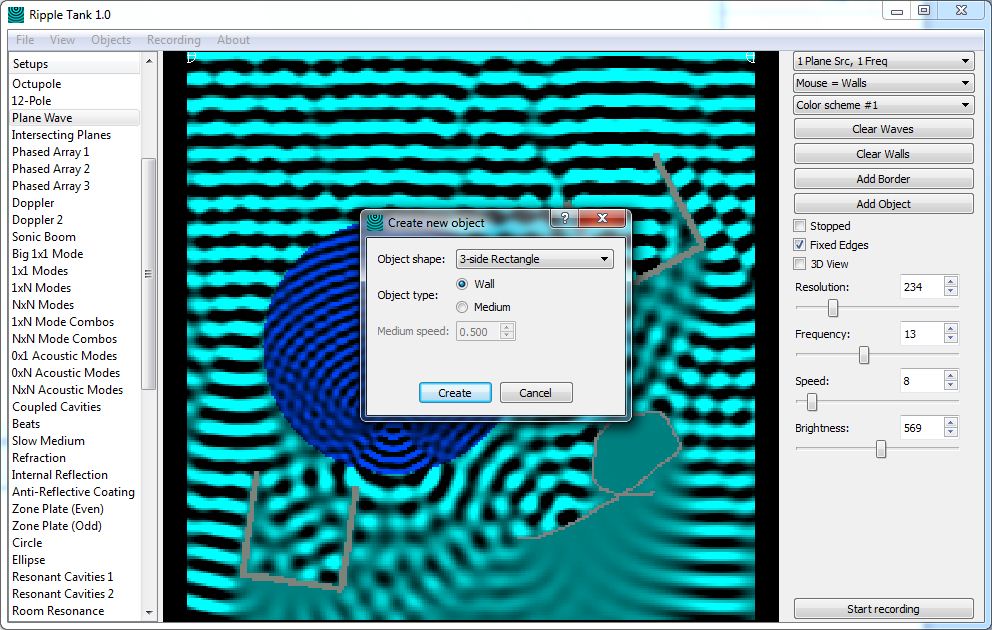Screen dimensions: 992x630
Task: Click the Clear Walls button
Action: click(x=883, y=154)
